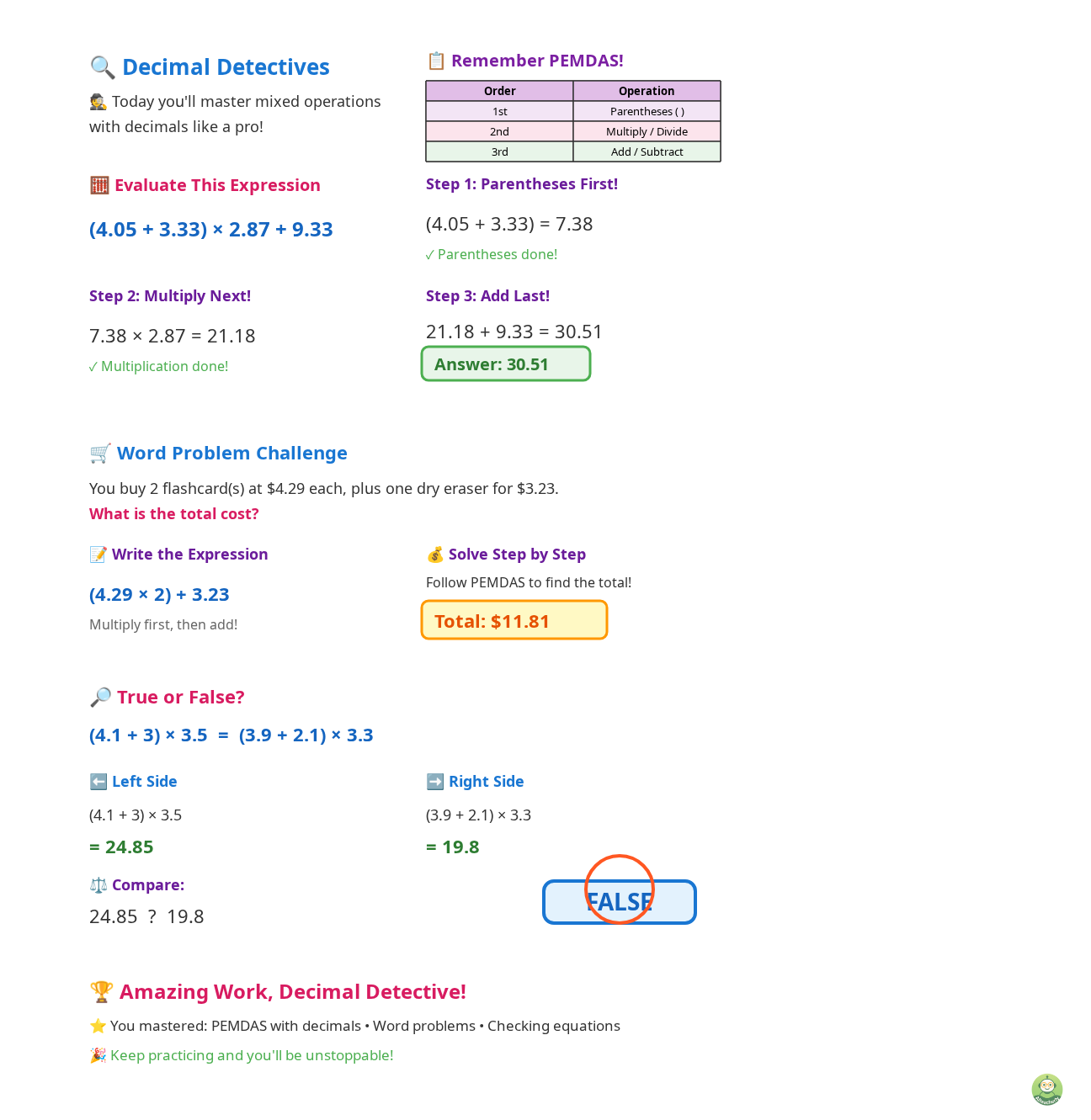Click the 'Multiply / Divide' table cell
This screenshot has height=1120, width=1091.
tap(647, 131)
